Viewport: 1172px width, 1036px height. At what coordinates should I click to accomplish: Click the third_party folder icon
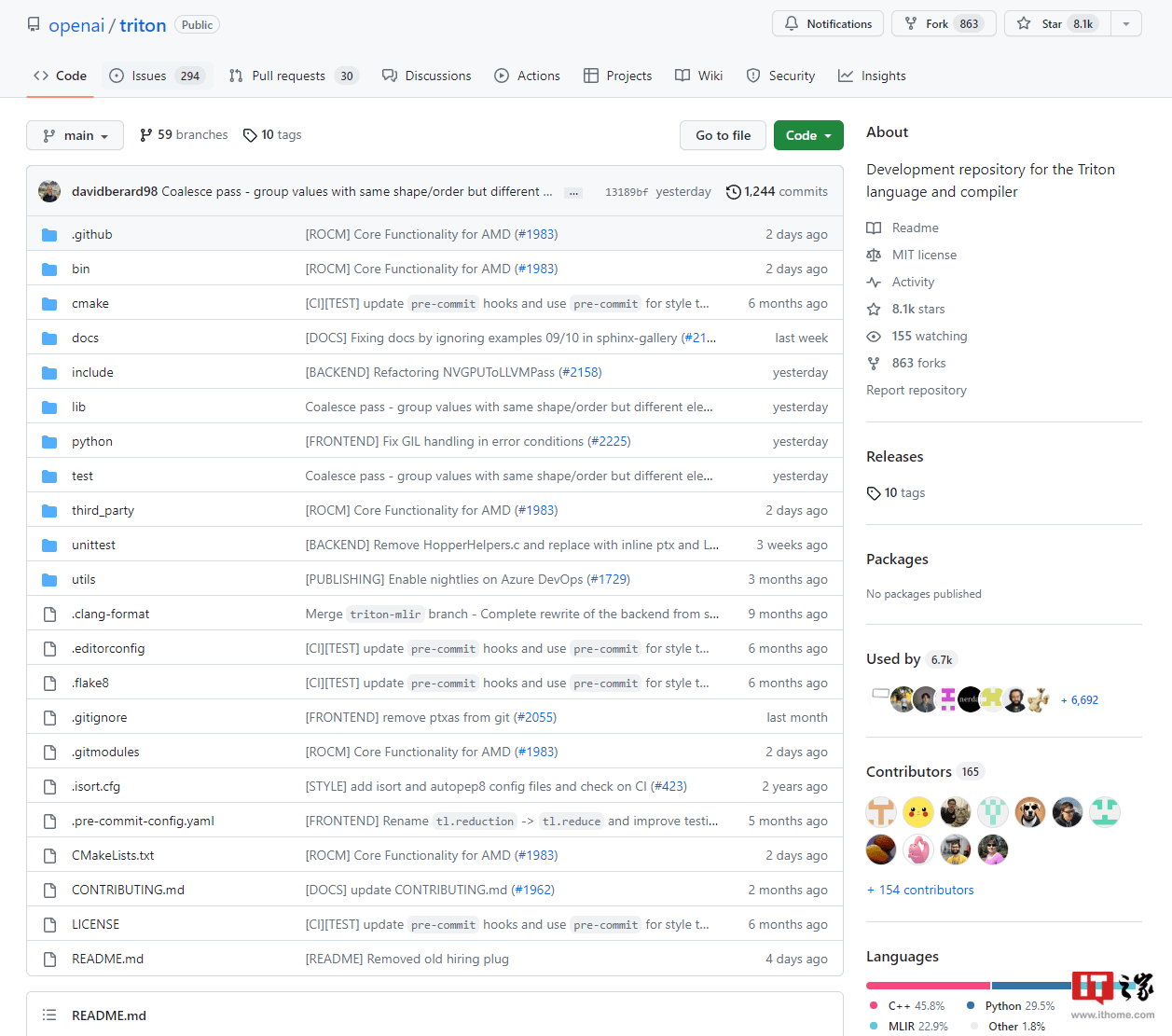pos(49,510)
